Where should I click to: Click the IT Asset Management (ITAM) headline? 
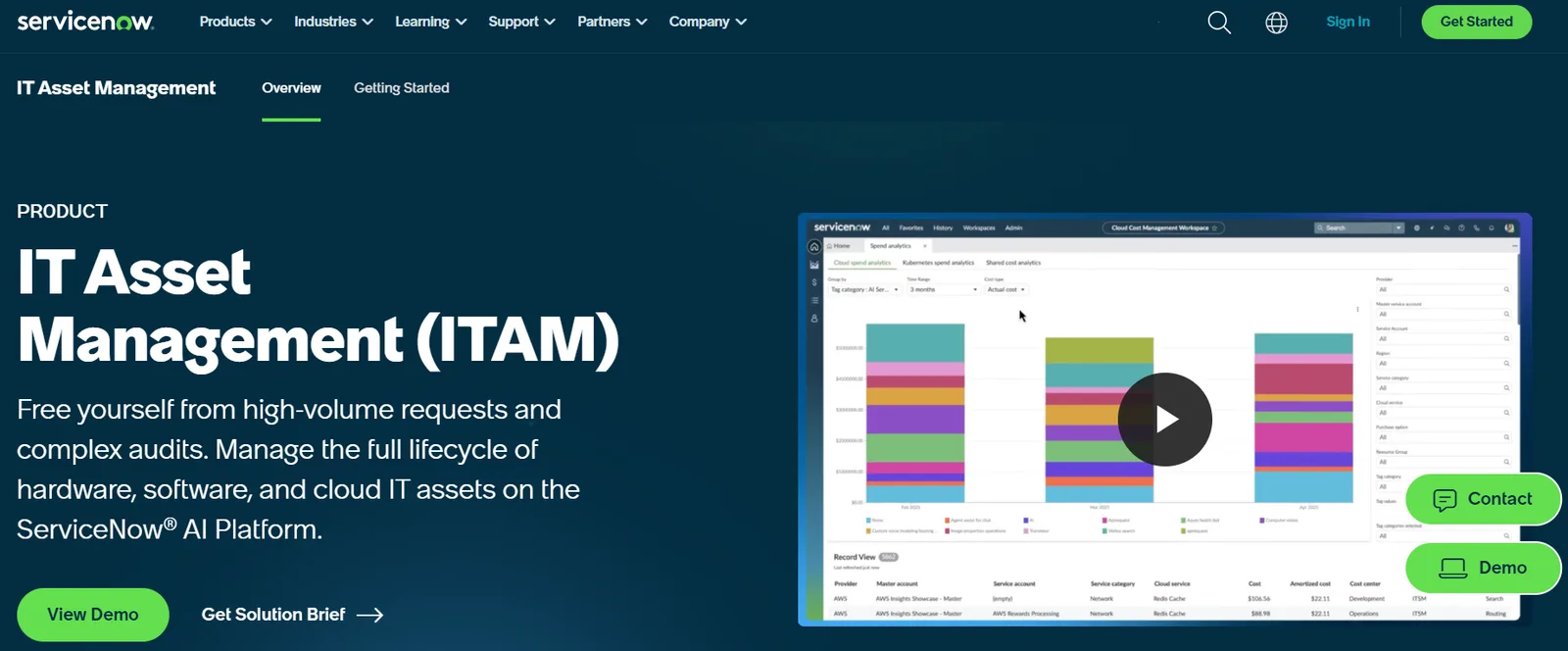point(318,306)
